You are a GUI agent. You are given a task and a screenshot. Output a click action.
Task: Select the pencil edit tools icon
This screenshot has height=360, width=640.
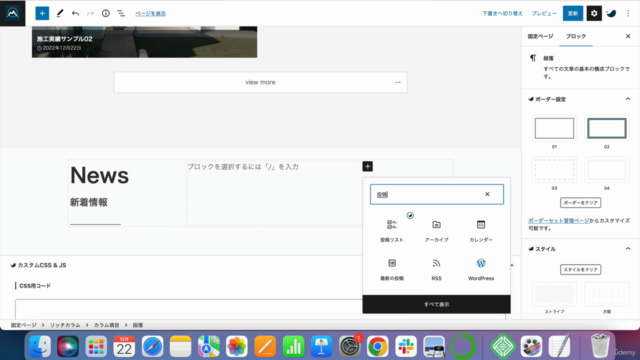click(x=60, y=13)
